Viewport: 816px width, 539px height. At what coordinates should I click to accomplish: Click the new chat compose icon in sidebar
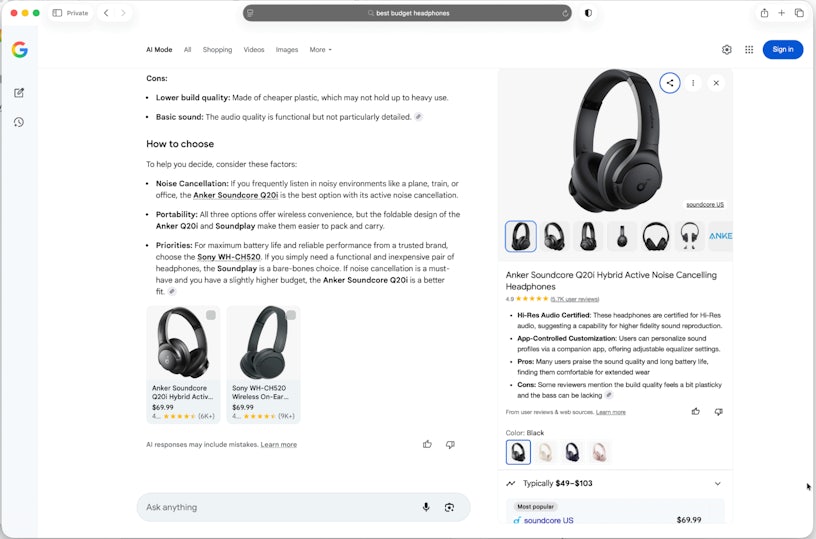(19, 93)
